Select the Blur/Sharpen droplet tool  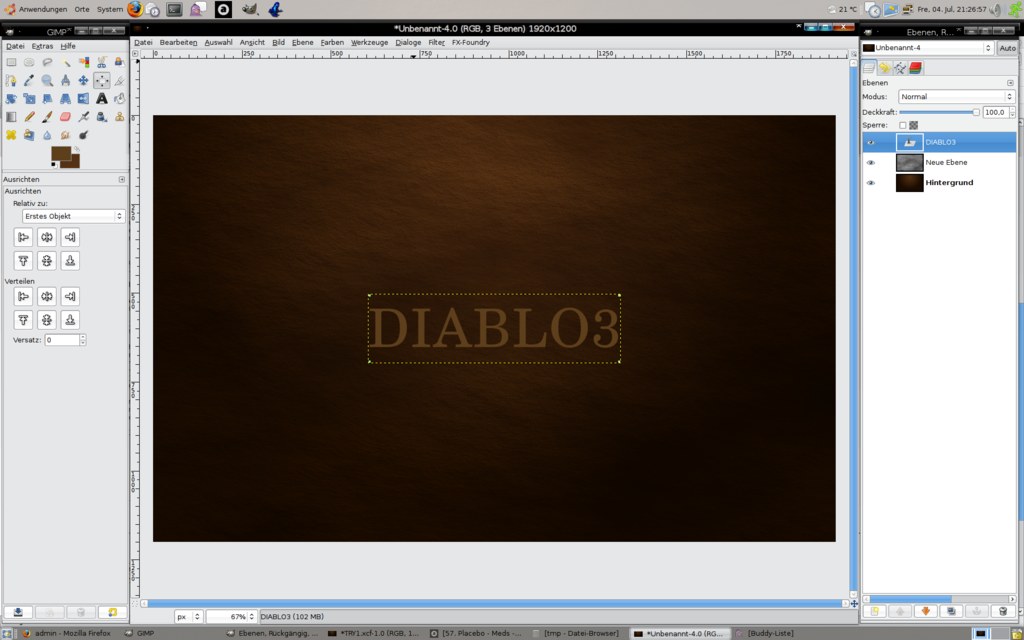pyautogui.click(x=47, y=135)
